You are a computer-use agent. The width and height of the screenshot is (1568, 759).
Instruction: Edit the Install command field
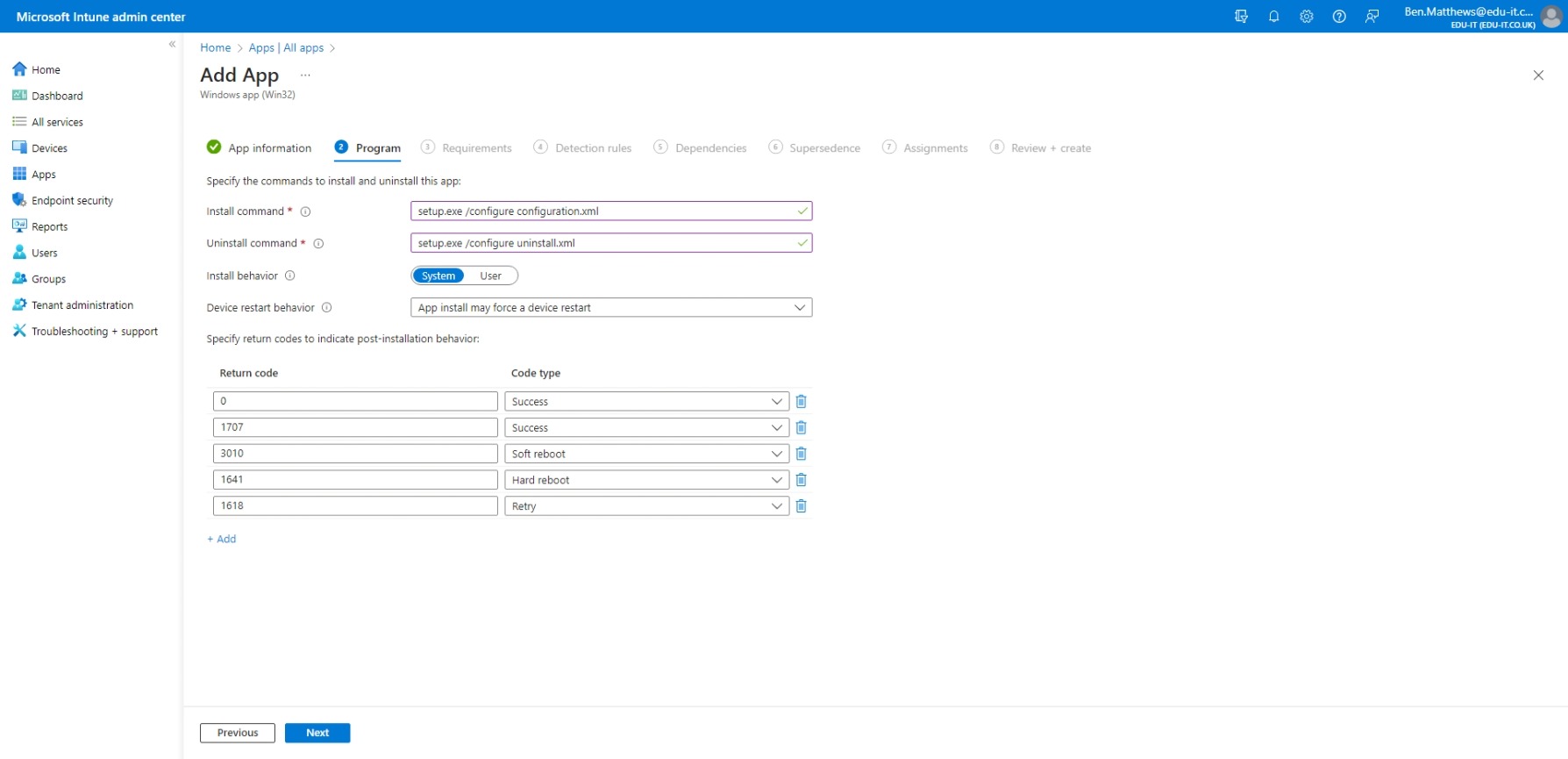pos(611,211)
